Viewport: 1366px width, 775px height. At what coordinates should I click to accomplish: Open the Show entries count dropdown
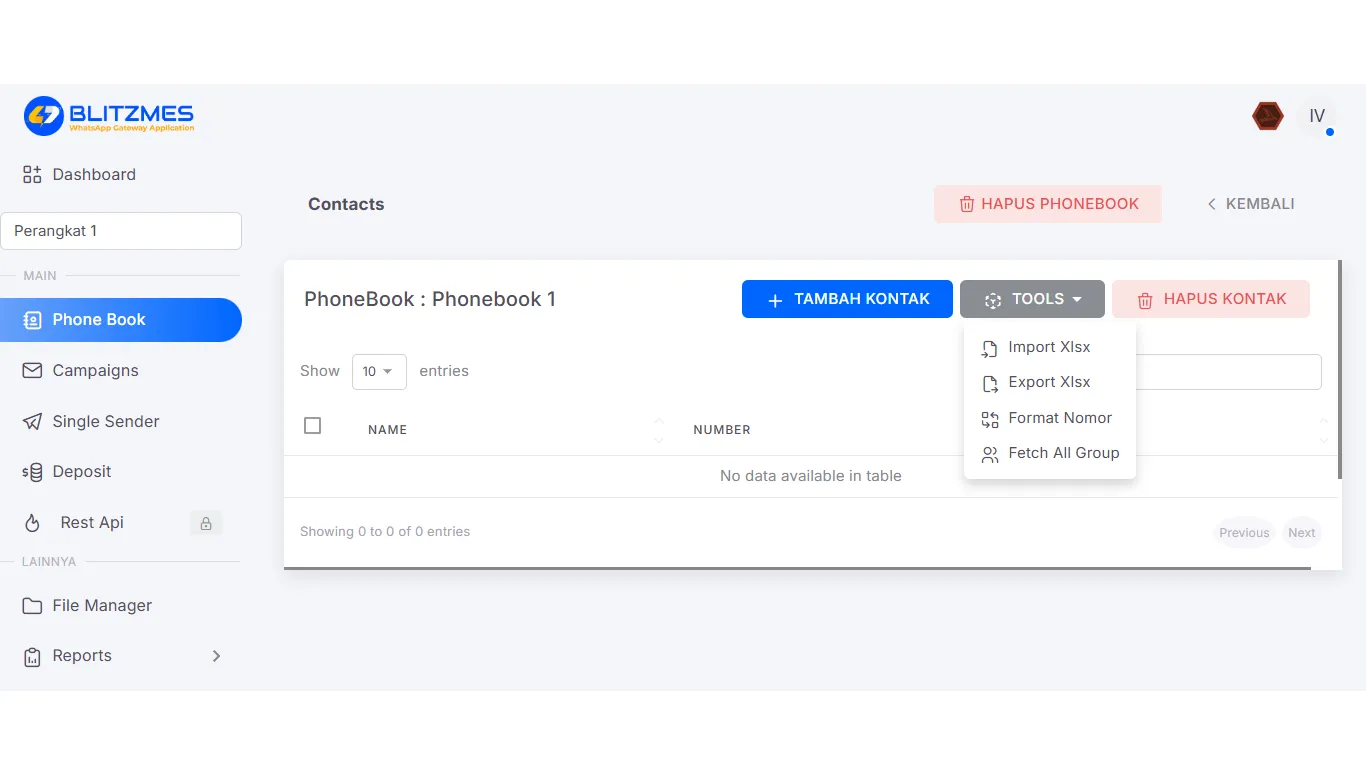(x=379, y=371)
